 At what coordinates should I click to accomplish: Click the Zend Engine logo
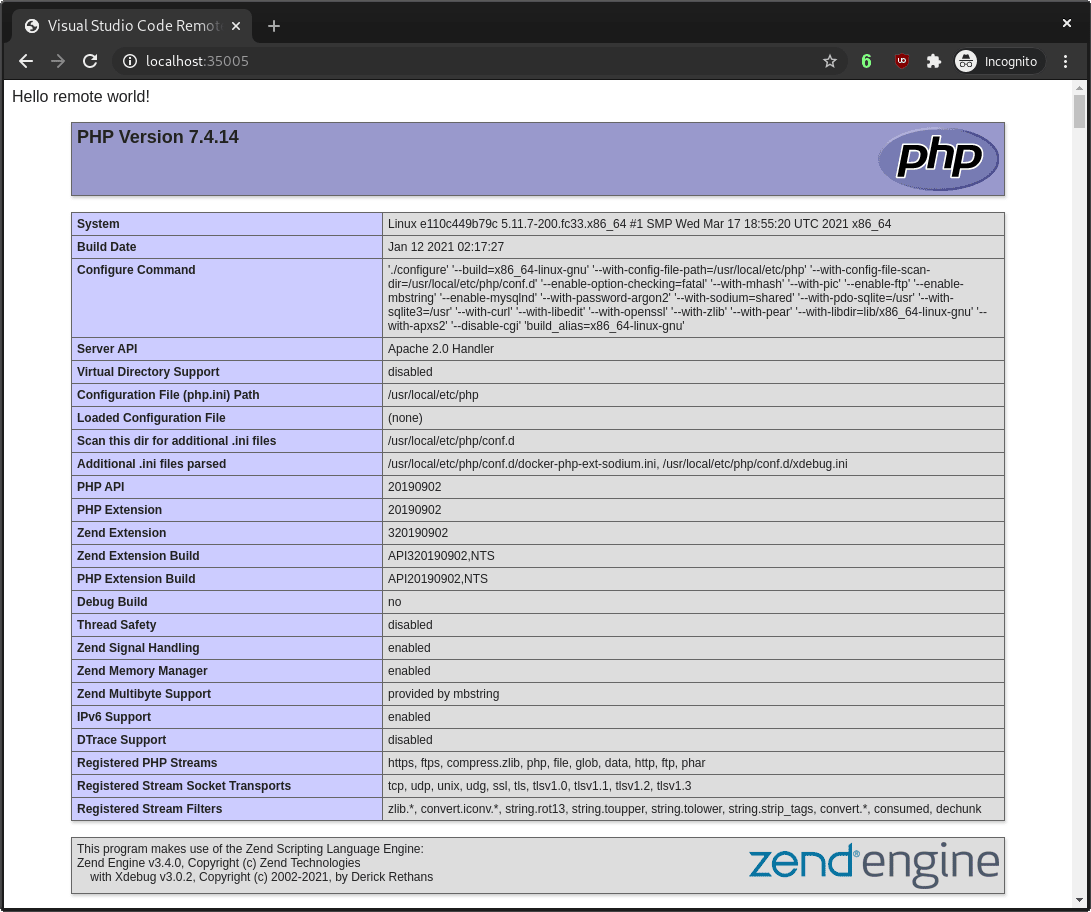873,862
